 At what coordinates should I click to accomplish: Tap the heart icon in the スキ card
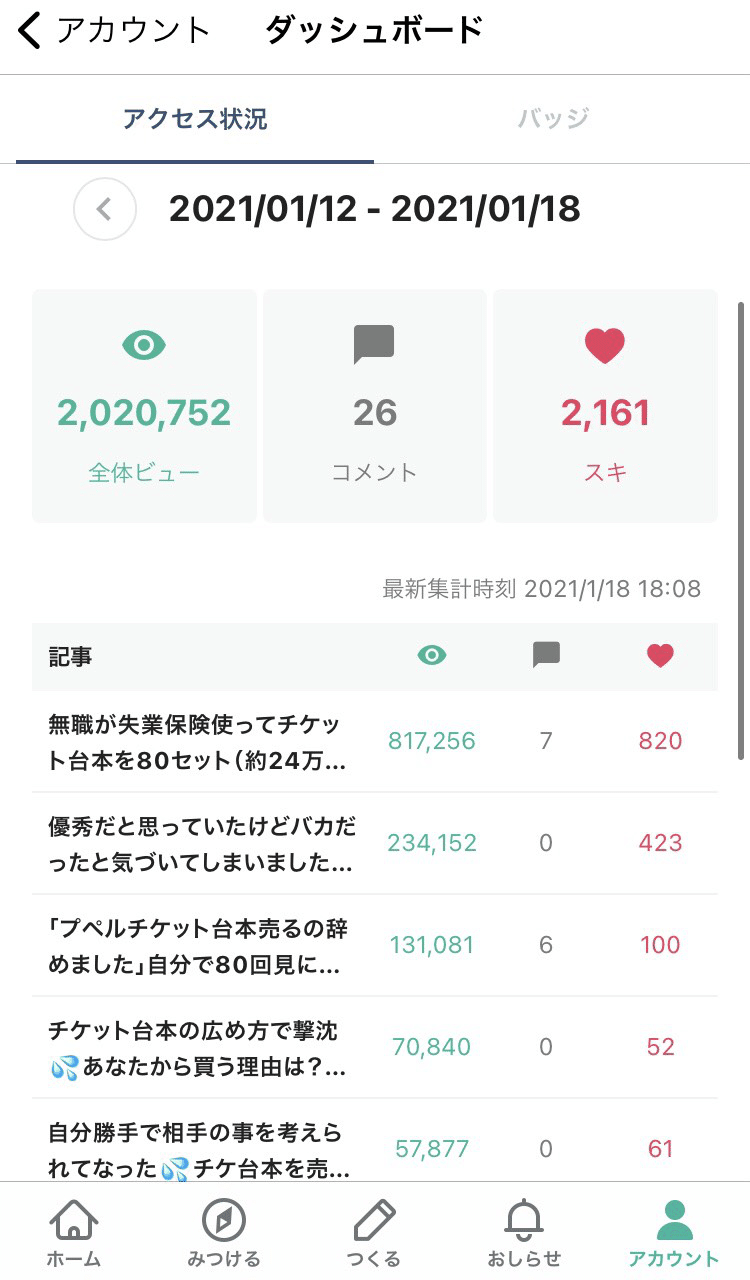(604, 346)
